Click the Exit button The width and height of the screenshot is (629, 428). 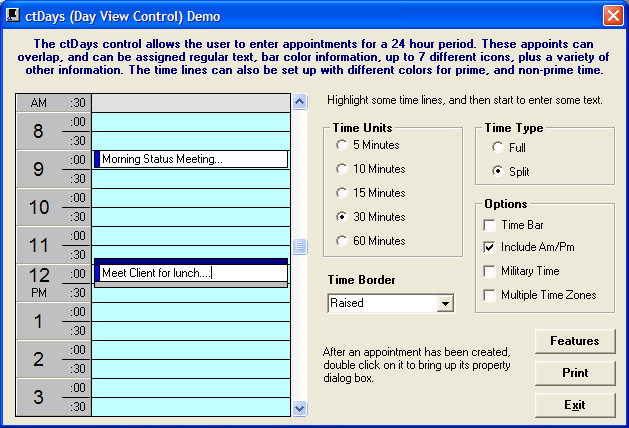tap(575, 405)
